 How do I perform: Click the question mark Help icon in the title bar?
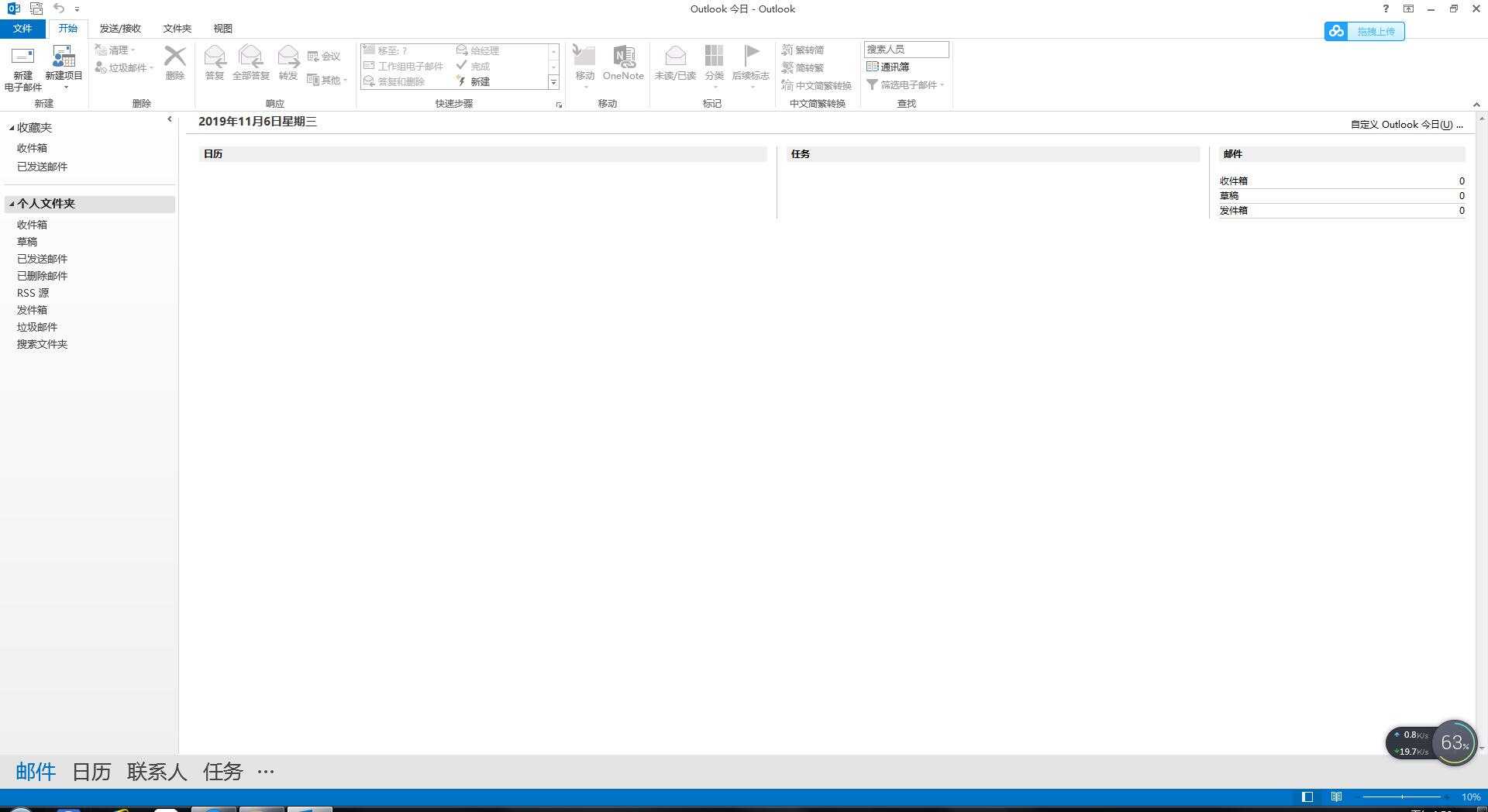pyautogui.click(x=1386, y=9)
